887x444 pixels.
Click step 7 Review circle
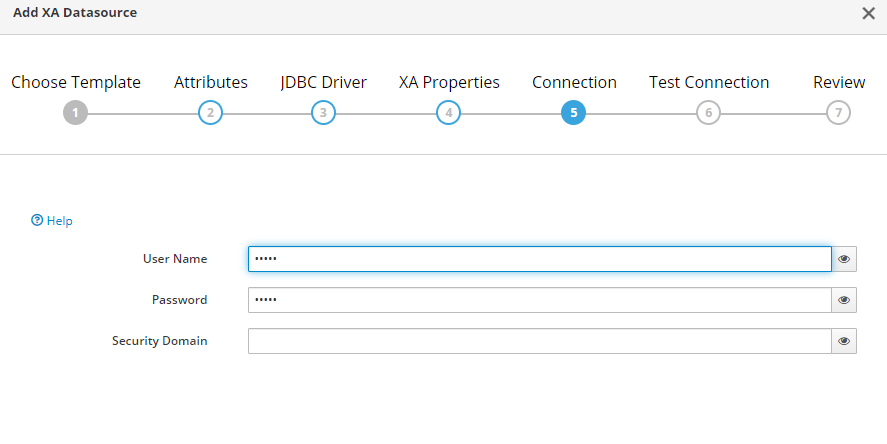pos(838,113)
